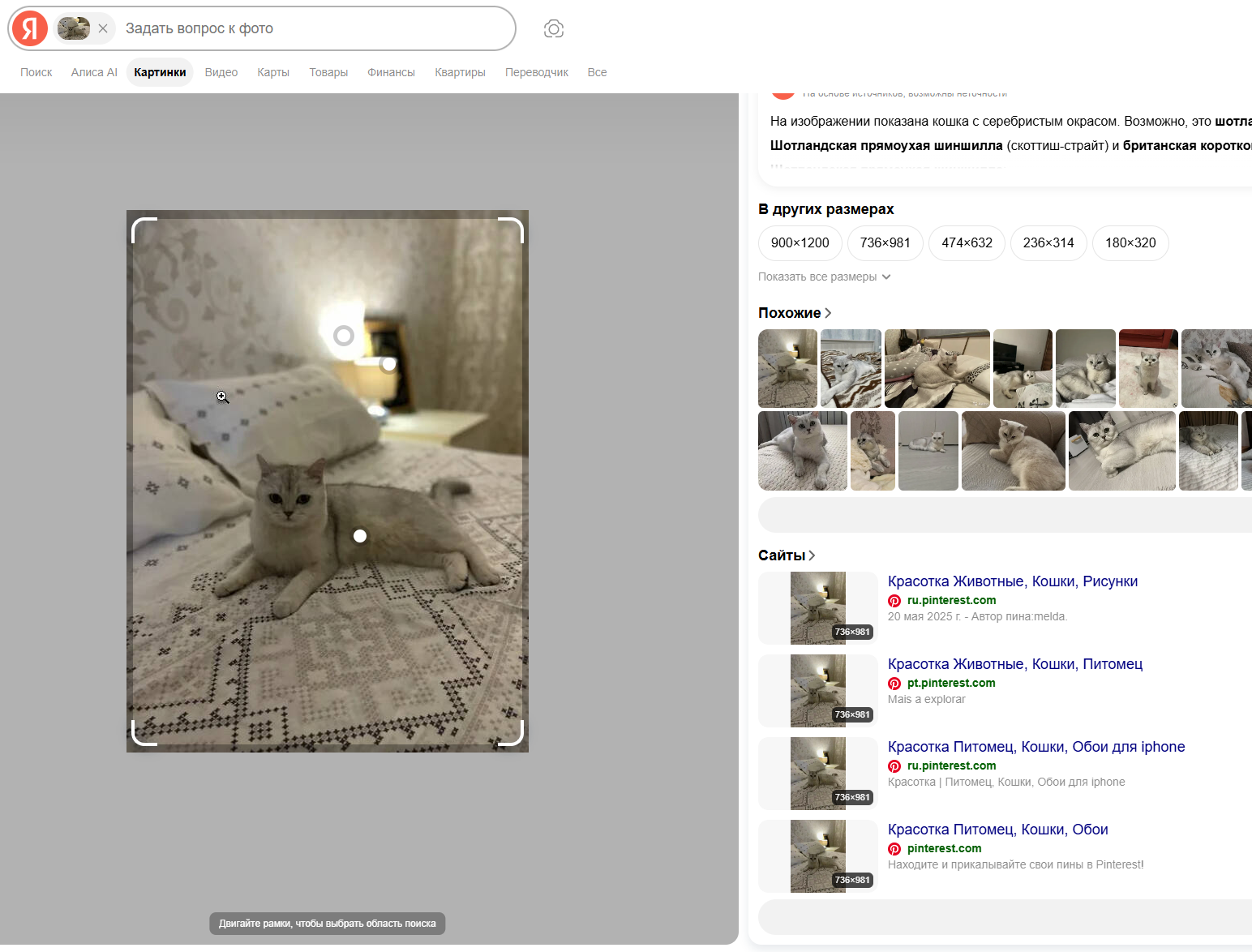Visit the pt.pinterest.com domain link

(951, 684)
